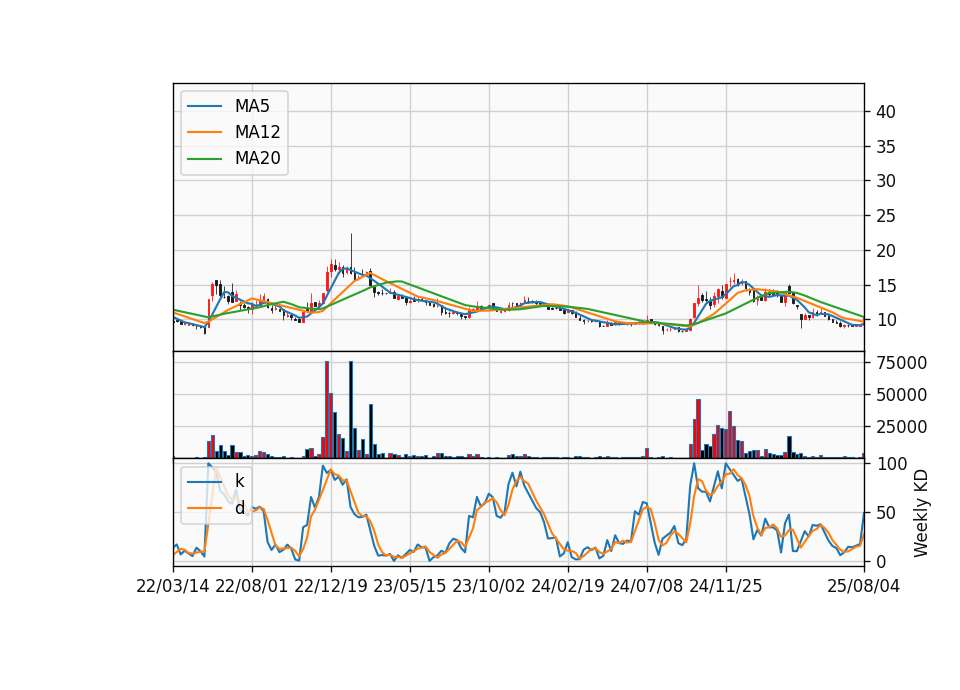Viewport: 960px width, 690px height.
Task: Click the price axis value 30
Action: [886, 181]
